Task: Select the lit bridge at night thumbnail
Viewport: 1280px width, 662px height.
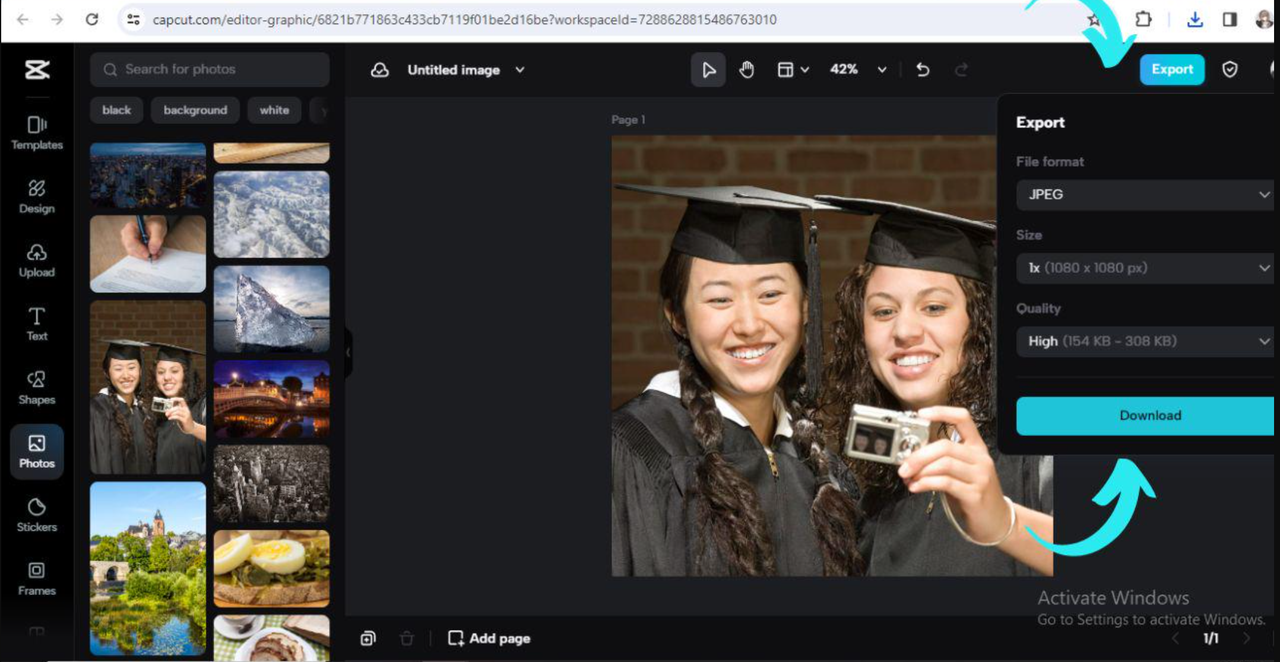Action: pos(271,398)
